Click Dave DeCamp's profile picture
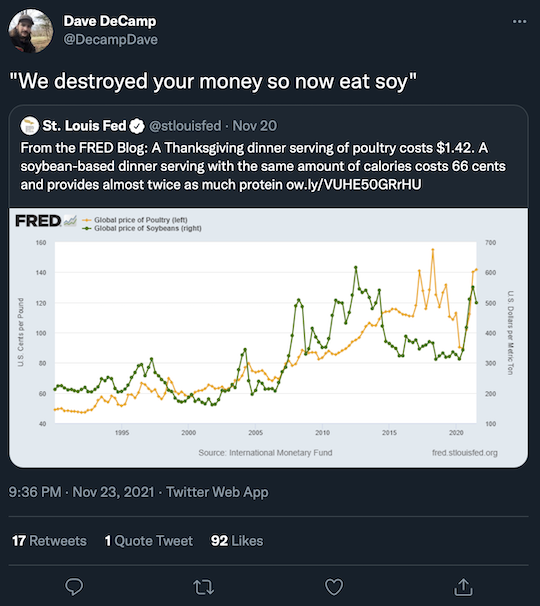The height and width of the screenshot is (606, 540). [x=31, y=31]
